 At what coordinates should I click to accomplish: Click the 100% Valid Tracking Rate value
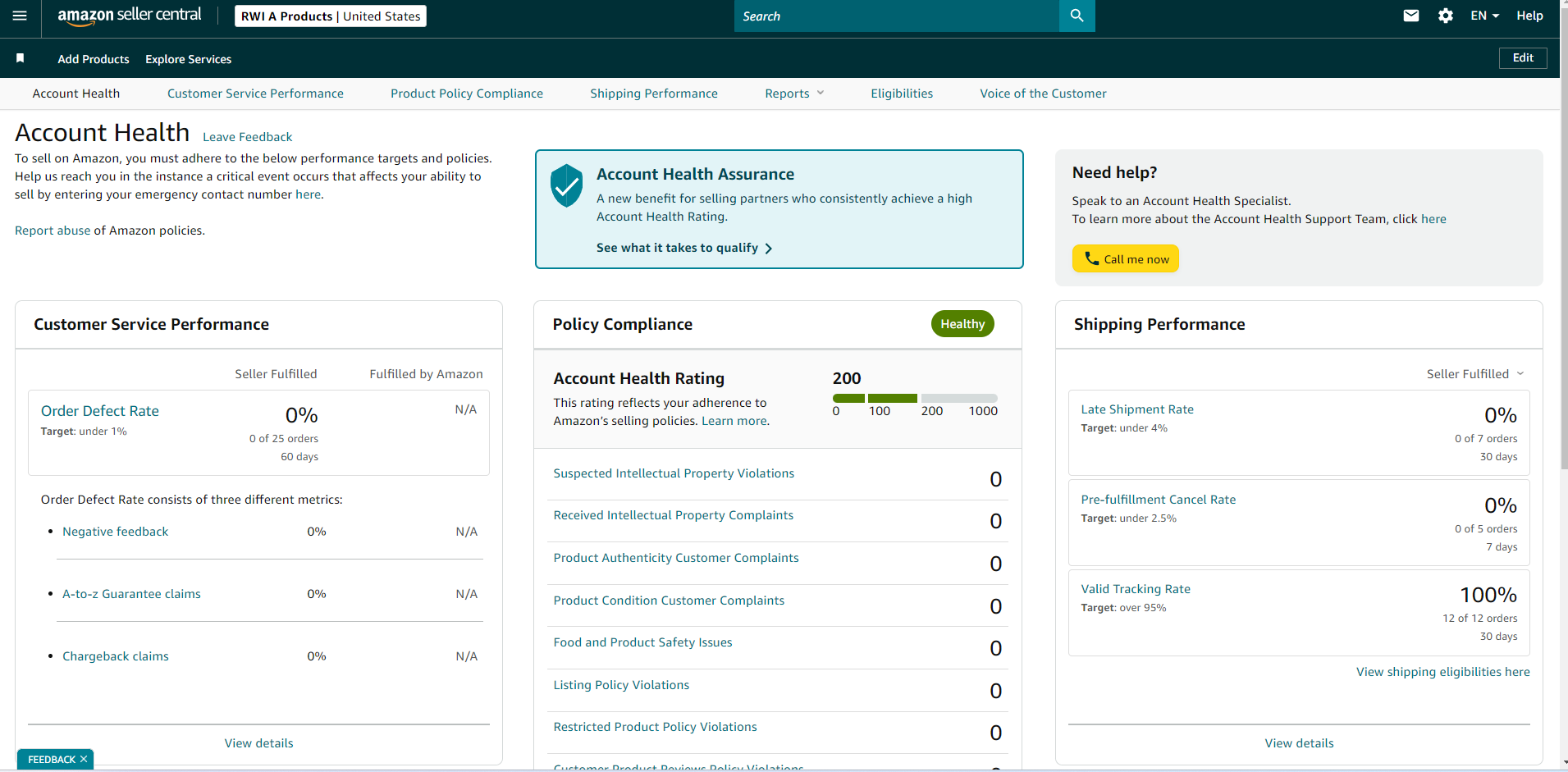pyautogui.click(x=1488, y=595)
